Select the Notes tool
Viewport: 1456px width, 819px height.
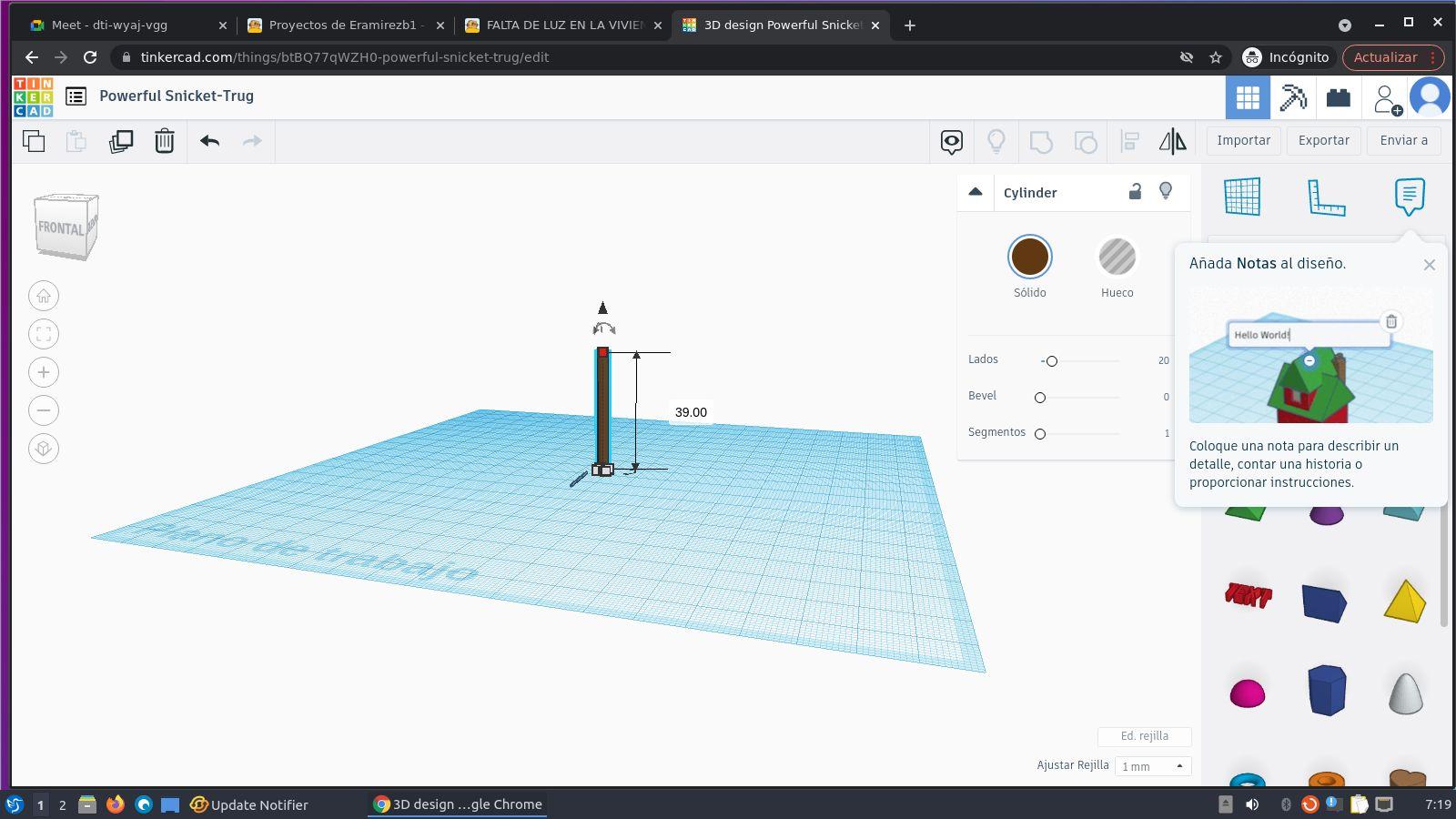(1410, 196)
